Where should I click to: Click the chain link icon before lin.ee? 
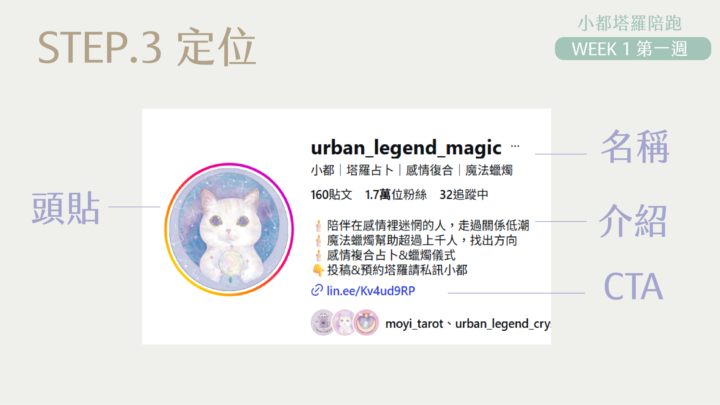point(317,290)
